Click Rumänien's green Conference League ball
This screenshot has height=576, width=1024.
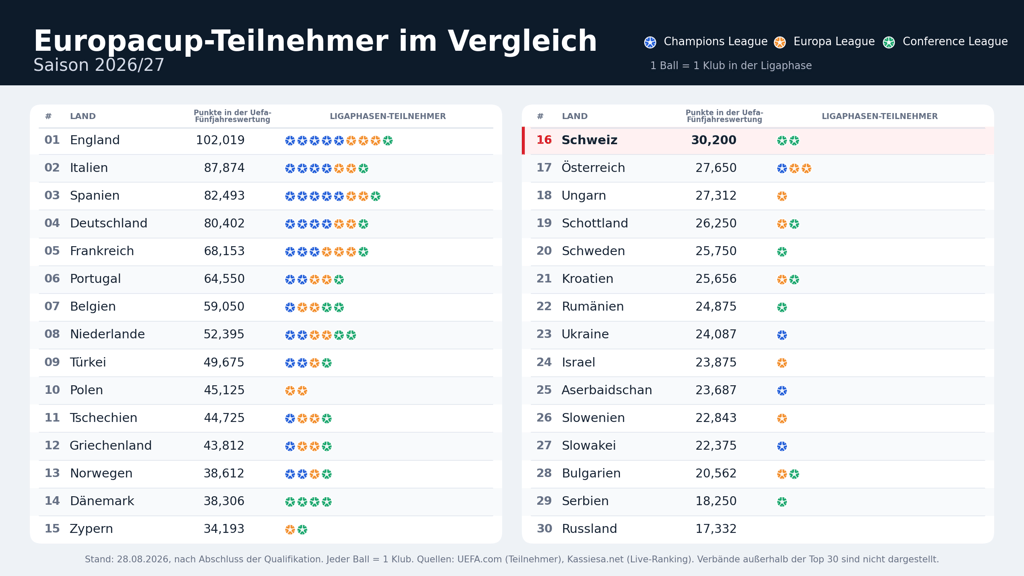782,307
